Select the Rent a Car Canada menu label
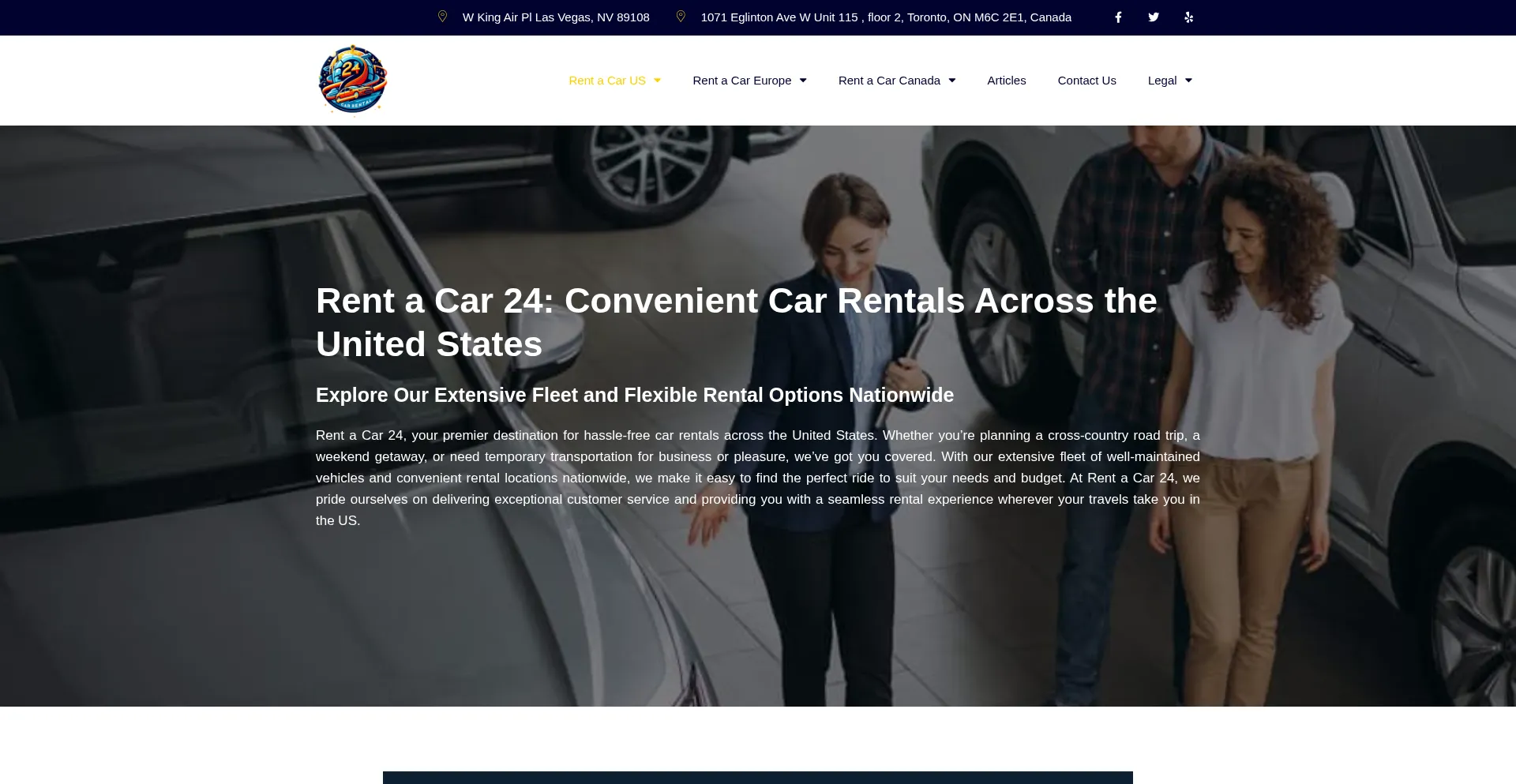1516x784 pixels. pyautogui.click(x=889, y=81)
